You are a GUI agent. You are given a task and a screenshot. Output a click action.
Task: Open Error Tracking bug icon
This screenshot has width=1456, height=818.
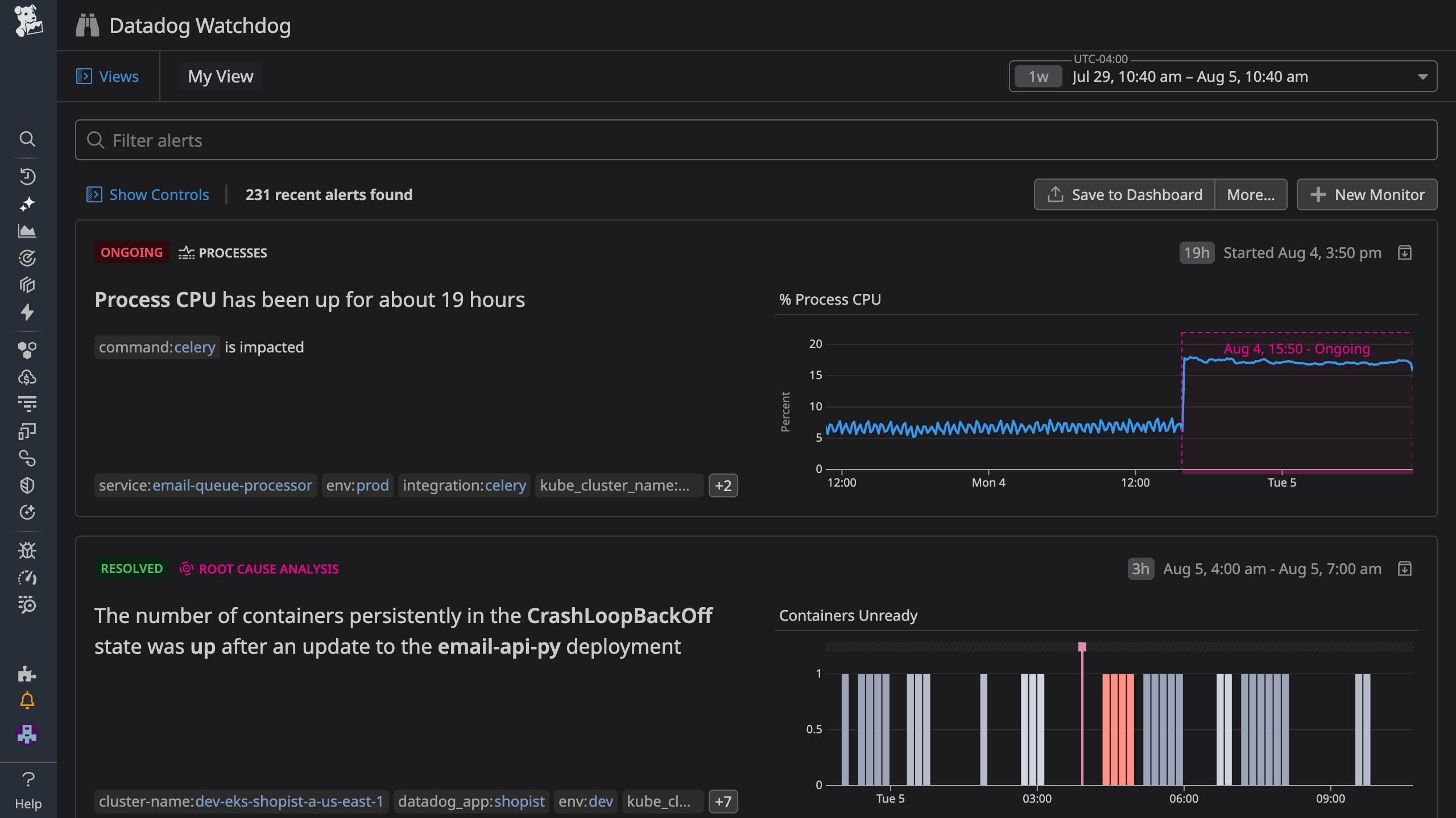click(27, 550)
